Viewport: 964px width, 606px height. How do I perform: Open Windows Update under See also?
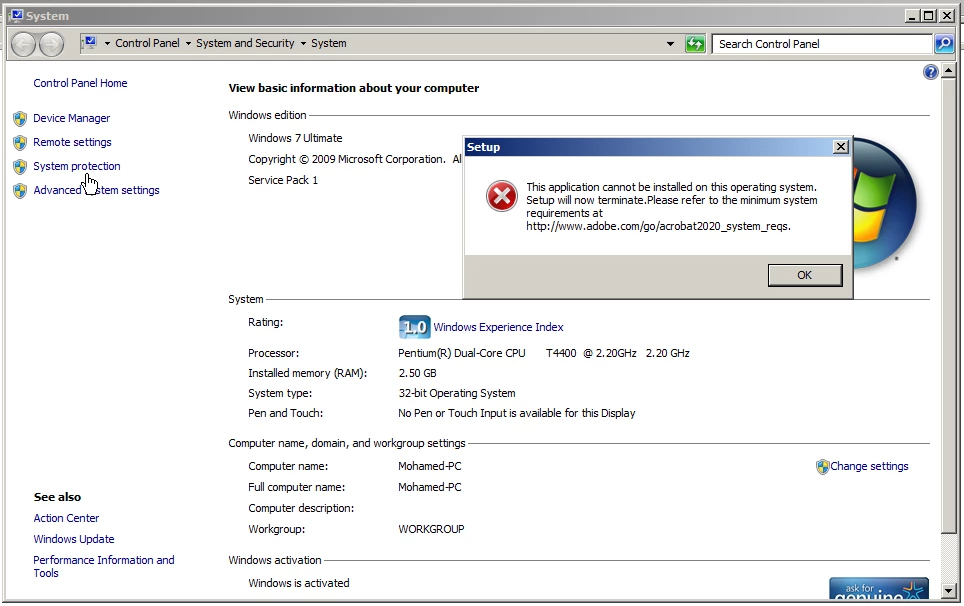[x=74, y=539]
